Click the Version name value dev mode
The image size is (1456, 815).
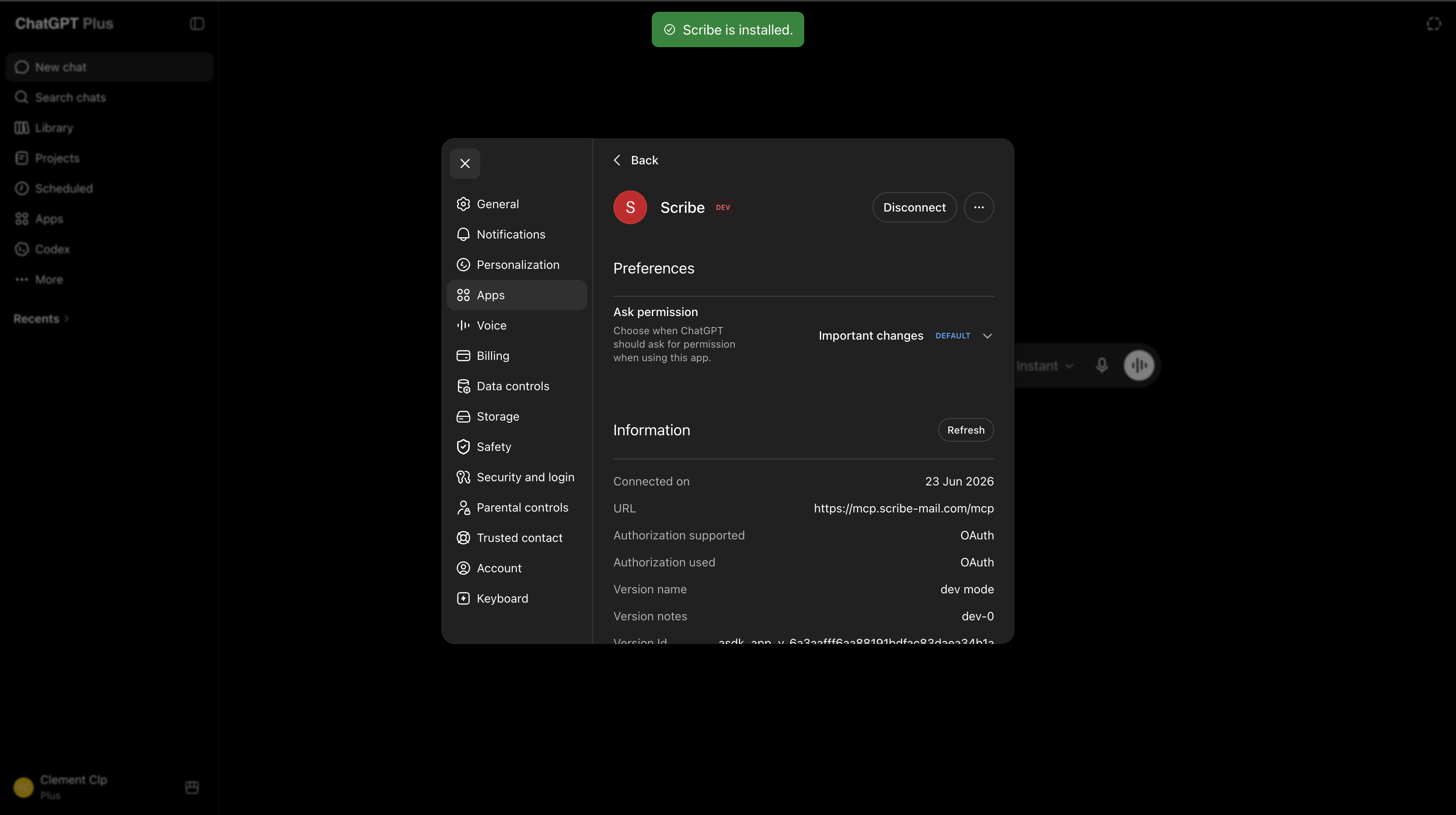click(x=966, y=590)
